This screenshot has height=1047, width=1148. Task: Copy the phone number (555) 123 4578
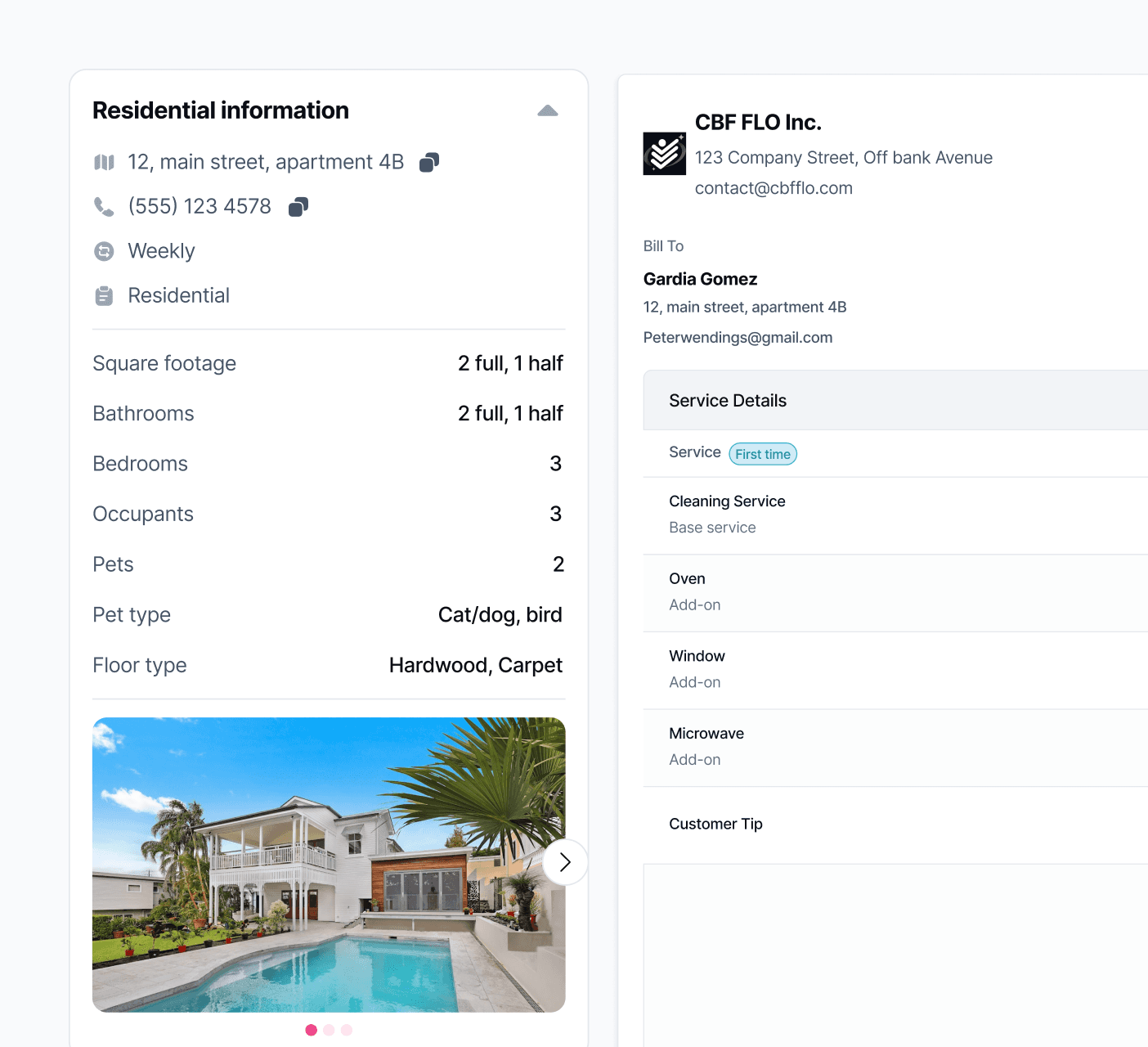[x=298, y=207]
